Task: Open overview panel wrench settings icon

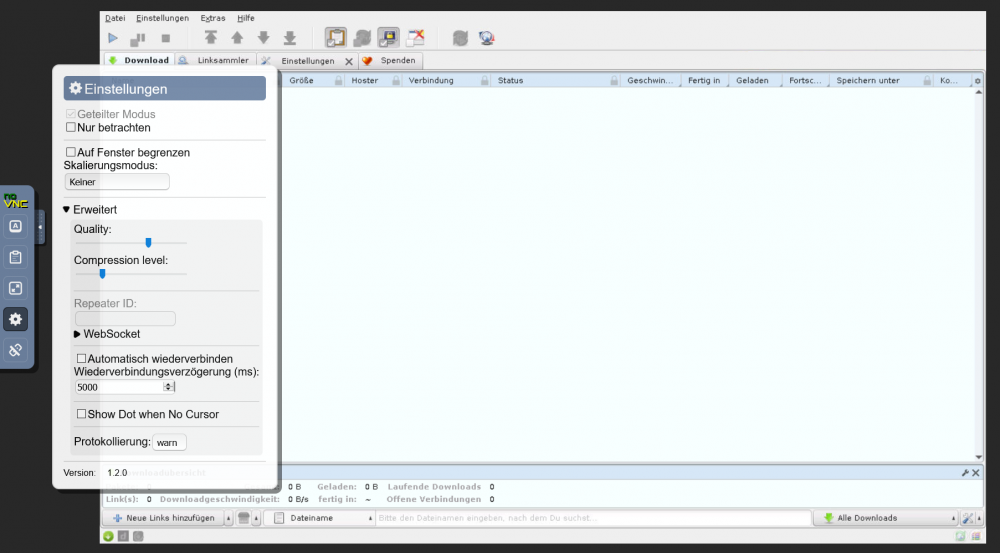Action: [966, 473]
